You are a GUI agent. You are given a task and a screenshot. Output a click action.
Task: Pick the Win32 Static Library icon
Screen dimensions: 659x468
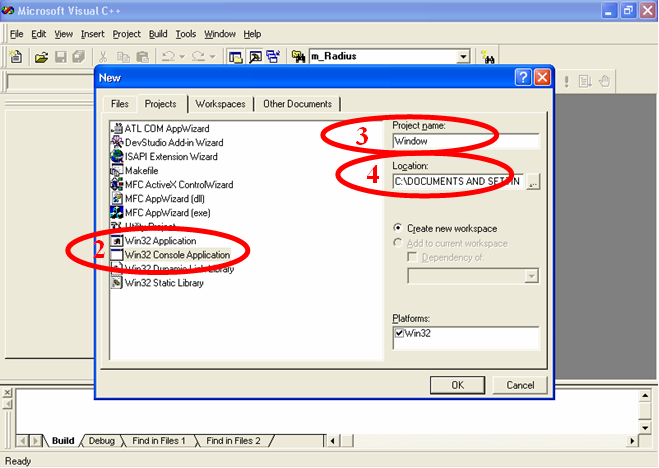(x=118, y=283)
